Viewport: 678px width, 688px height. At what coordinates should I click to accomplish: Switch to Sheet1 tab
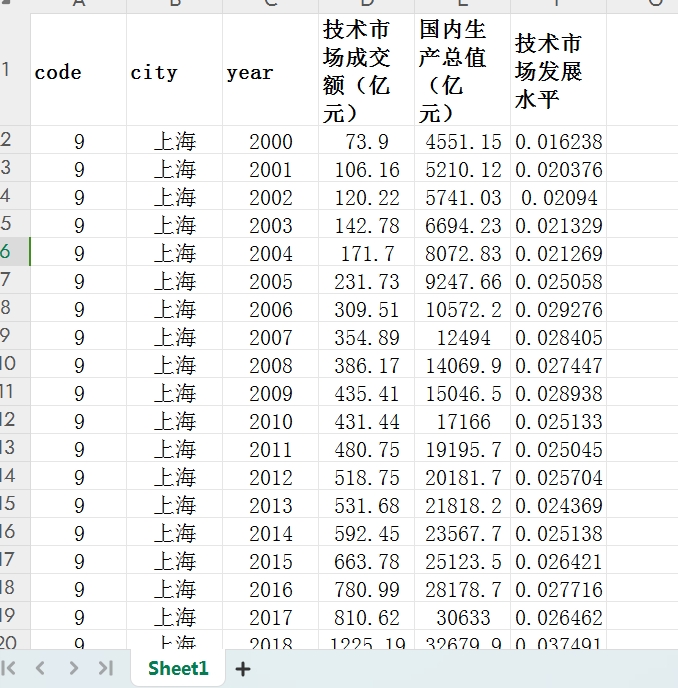click(x=178, y=668)
